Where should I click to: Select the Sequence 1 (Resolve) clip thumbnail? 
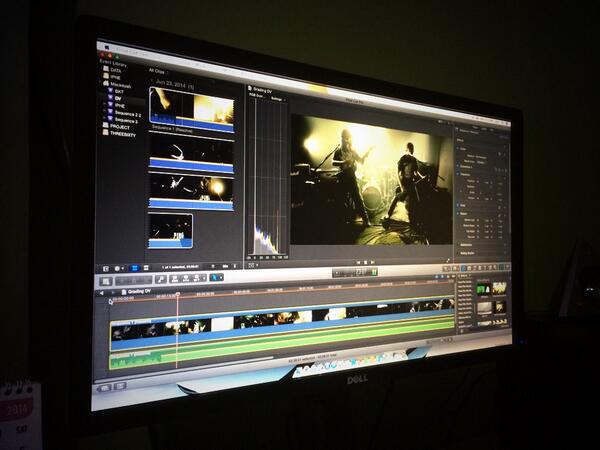191,110
